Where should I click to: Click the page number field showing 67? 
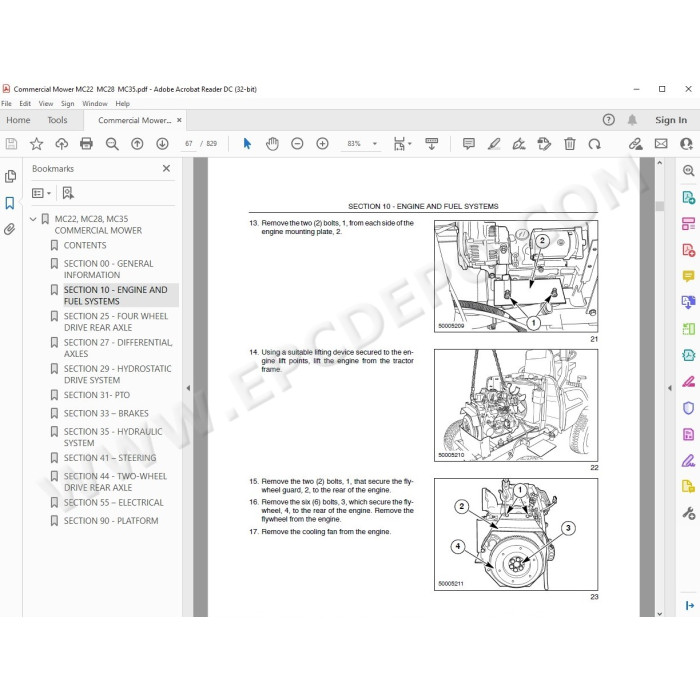click(x=189, y=144)
